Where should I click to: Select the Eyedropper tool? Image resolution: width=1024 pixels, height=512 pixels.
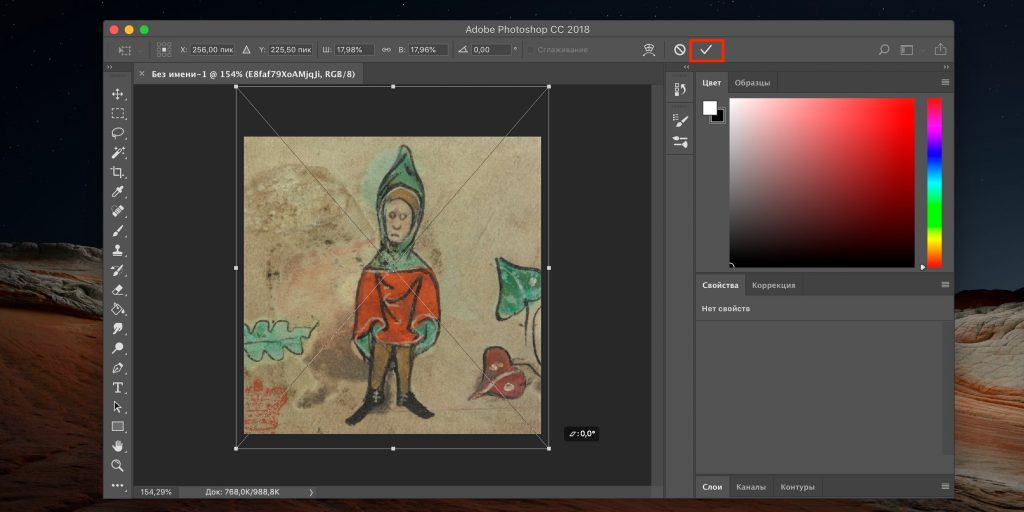click(x=118, y=192)
